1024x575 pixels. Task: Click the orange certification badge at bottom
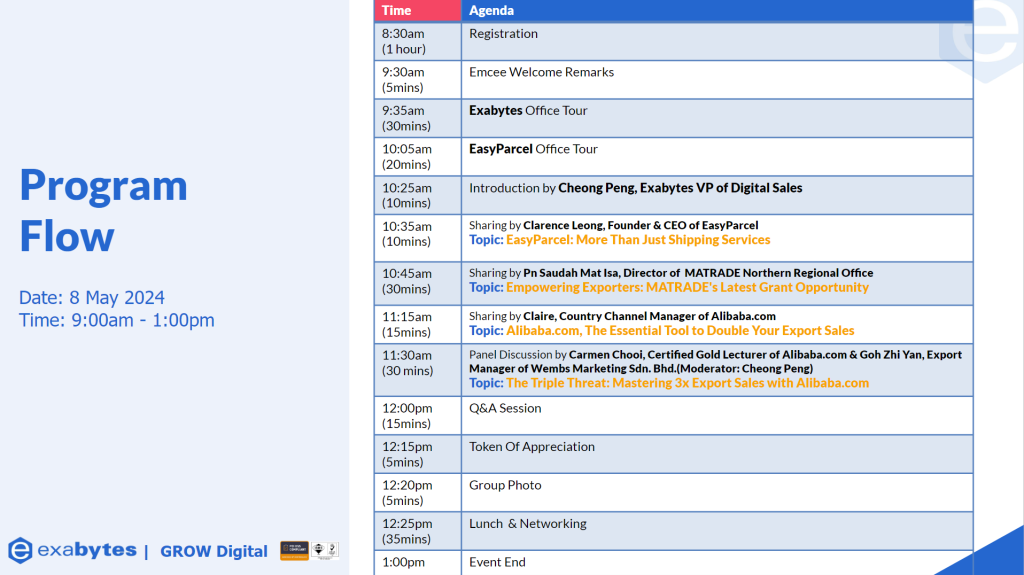click(294, 550)
